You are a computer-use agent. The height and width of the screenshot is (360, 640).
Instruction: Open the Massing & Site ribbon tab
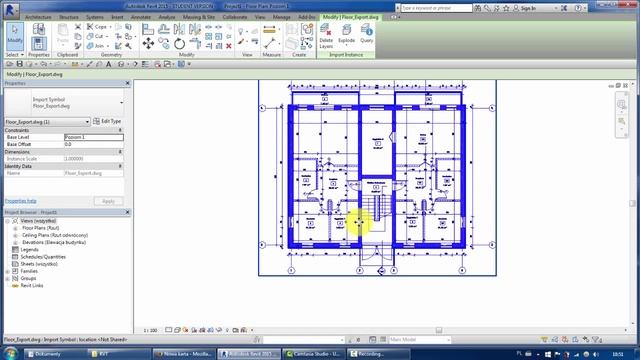click(199, 17)
